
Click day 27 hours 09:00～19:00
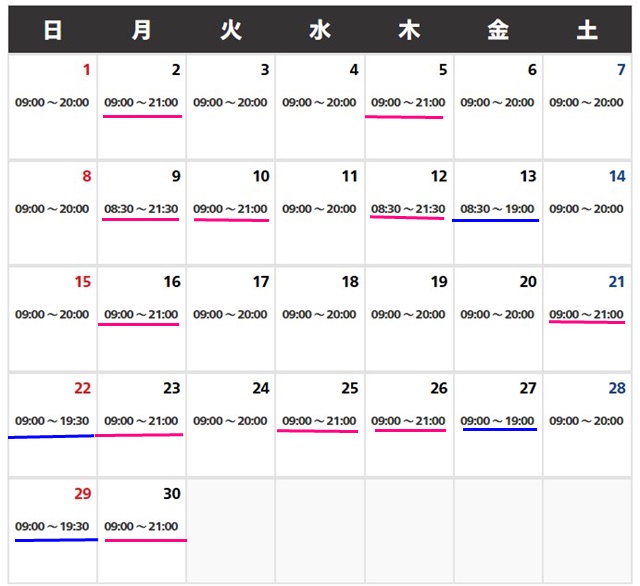pos(497,421)
